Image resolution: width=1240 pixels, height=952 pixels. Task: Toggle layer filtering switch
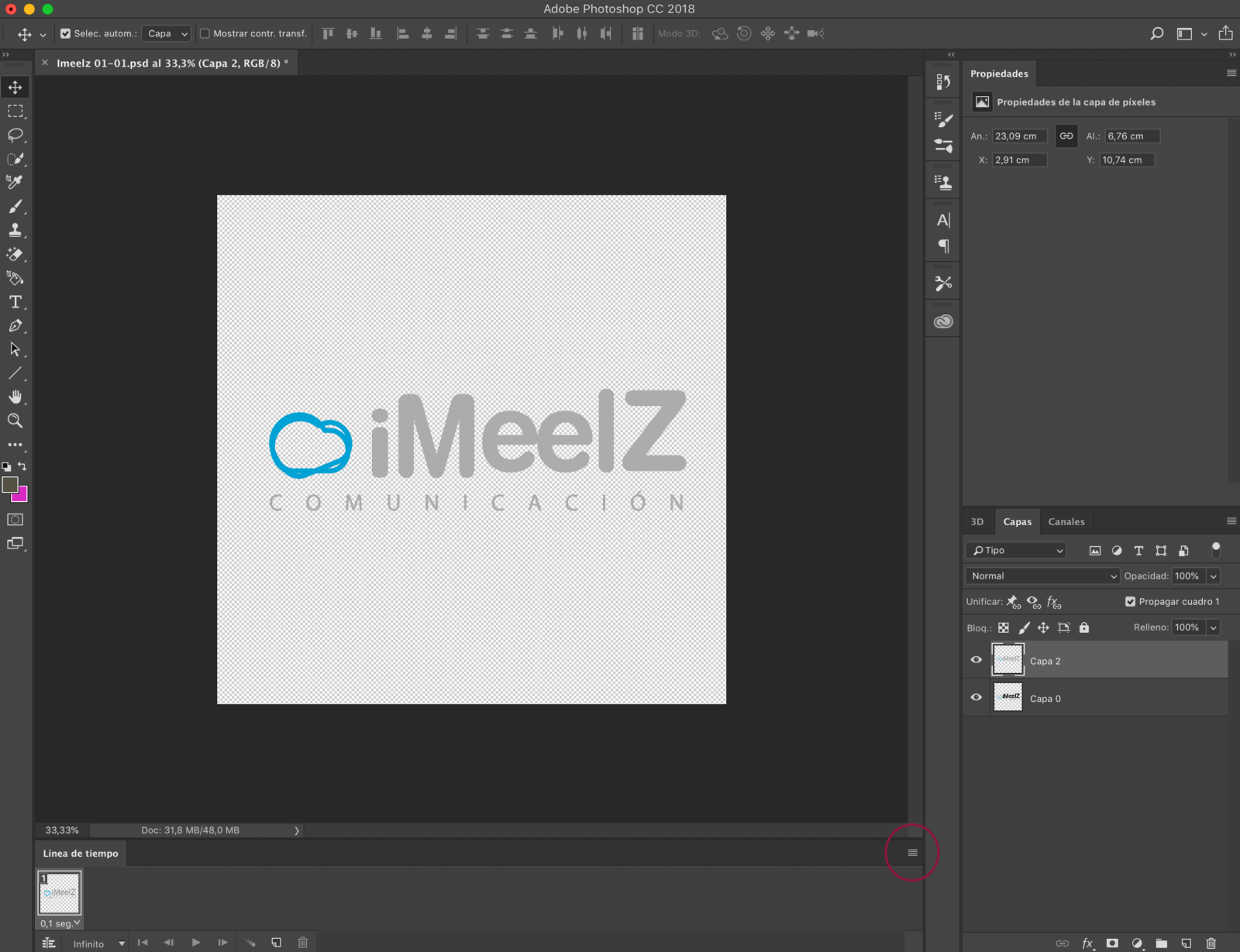coord(1216,550)
